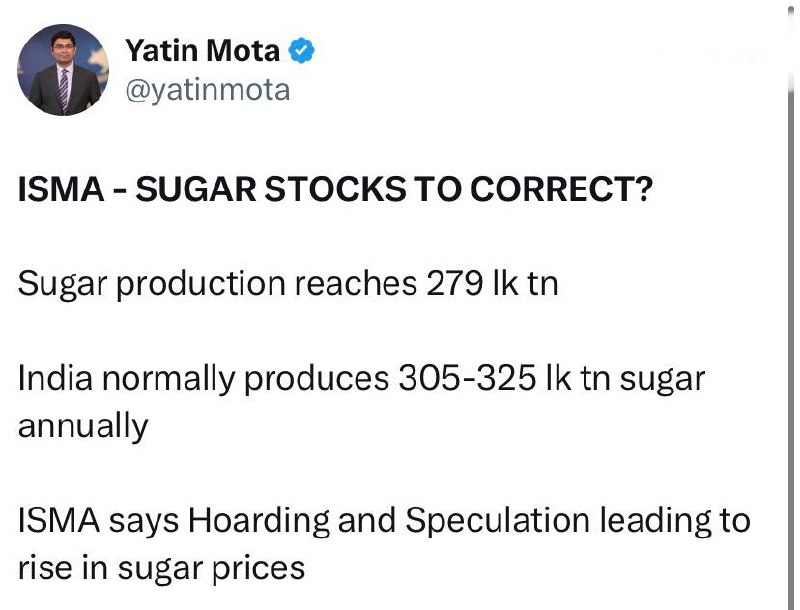This screenshot has width=800, height=610.
Task: Click the word CORRECT? in the headline
Action: [561, 189]
